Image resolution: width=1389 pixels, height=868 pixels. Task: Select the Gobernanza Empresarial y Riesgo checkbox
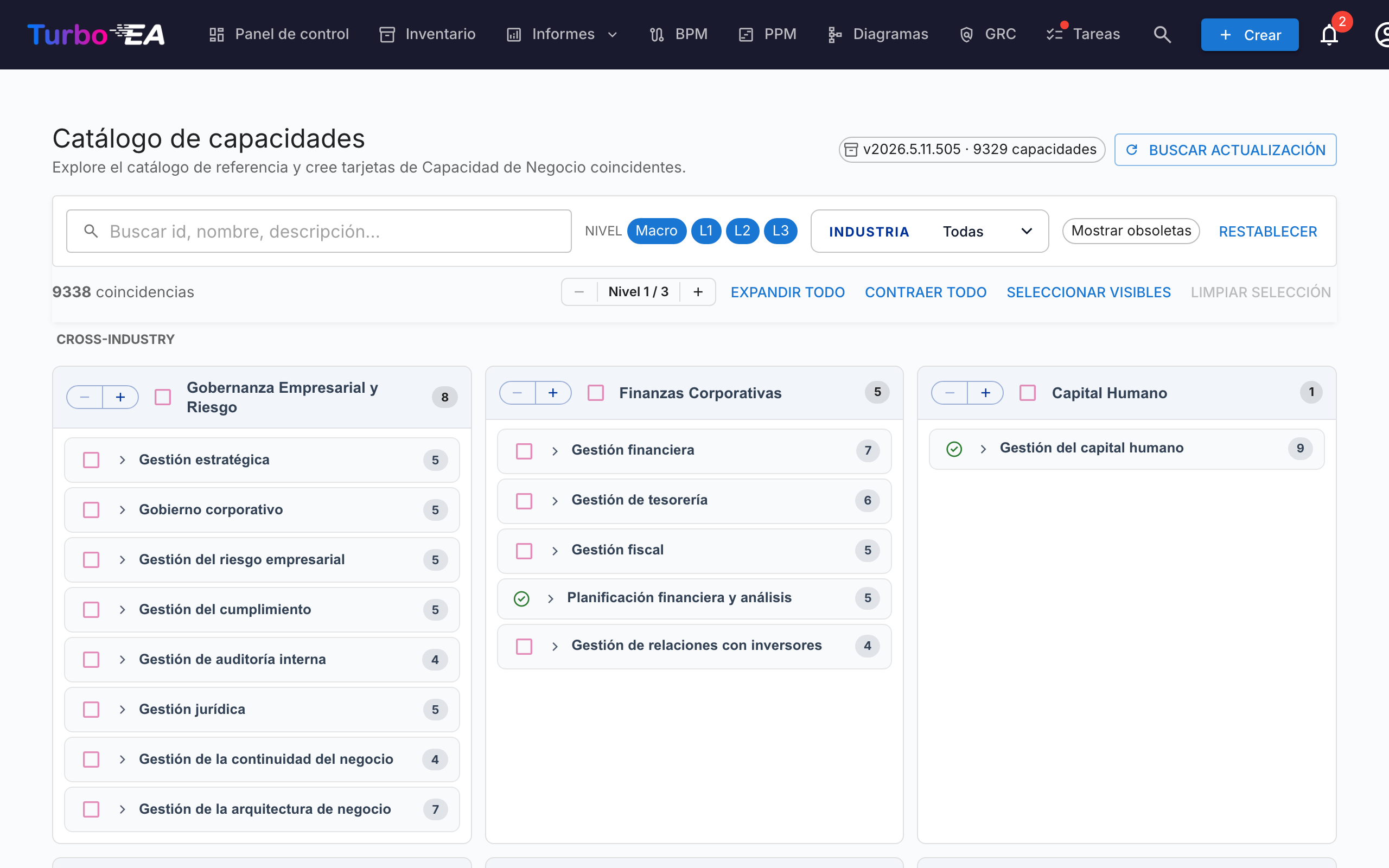click(x=163, y=397)
